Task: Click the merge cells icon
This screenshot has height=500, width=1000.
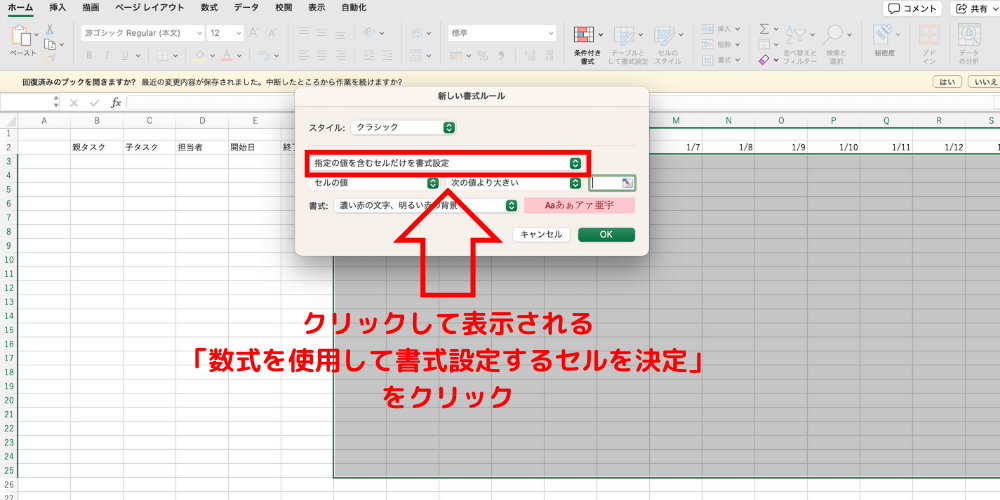Action: pos(416,55)
